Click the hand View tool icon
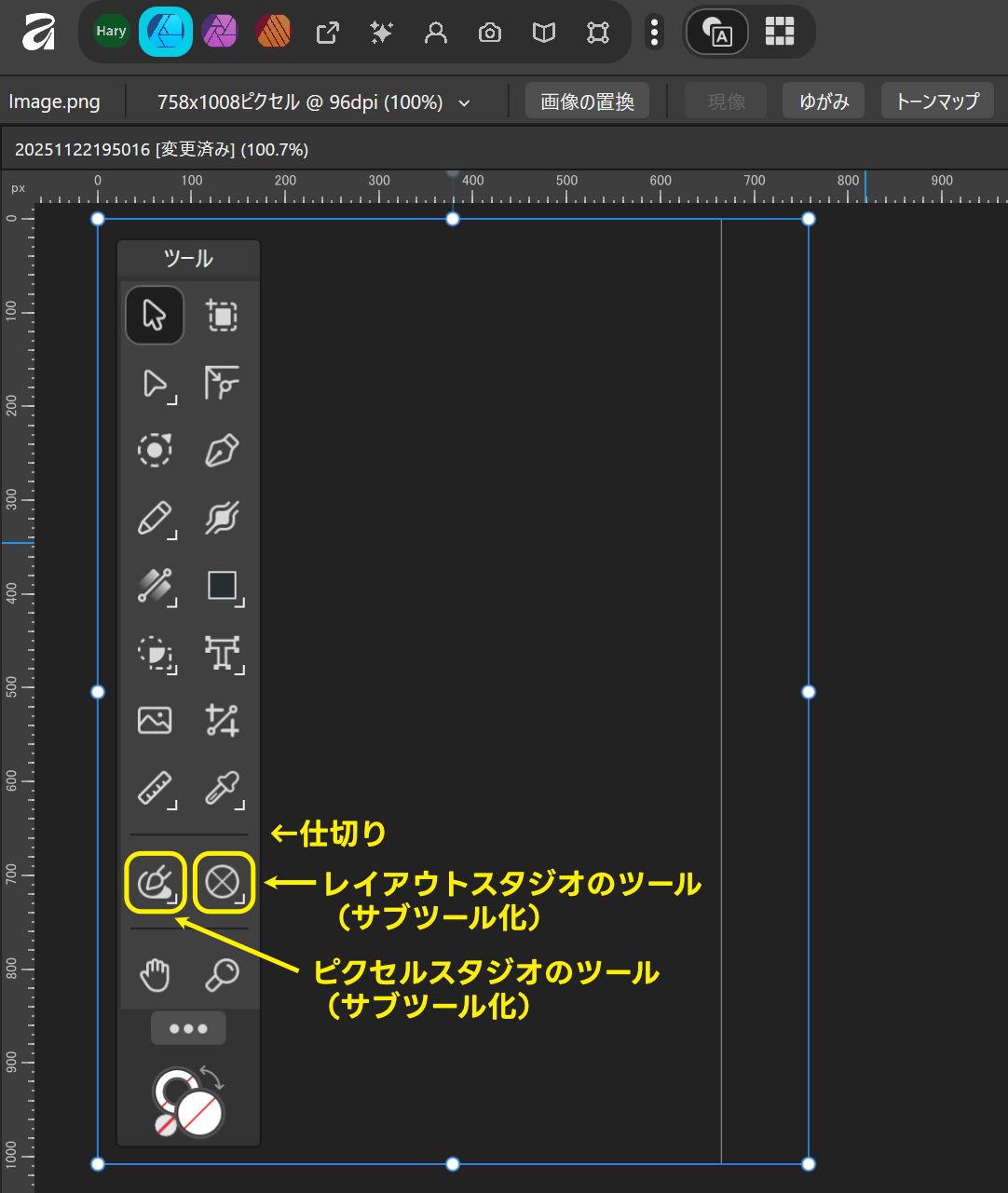This screenshot has width=1008, height=1193. tap(155, 974)
